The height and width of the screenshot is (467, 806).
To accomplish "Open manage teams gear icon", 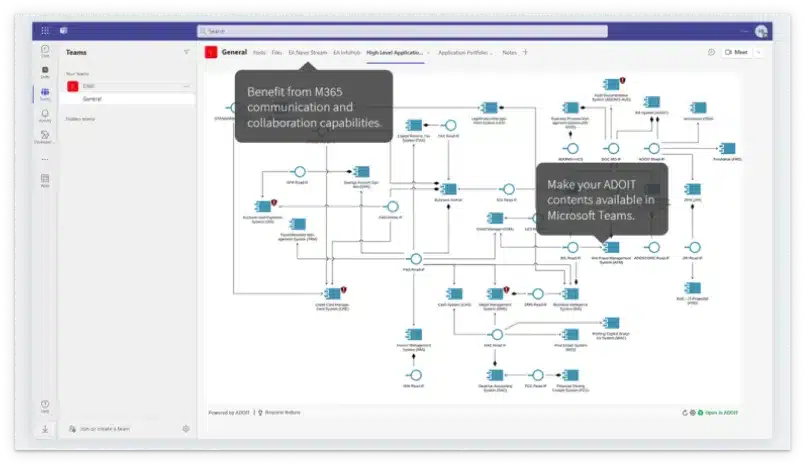I will tap(186, 428).
